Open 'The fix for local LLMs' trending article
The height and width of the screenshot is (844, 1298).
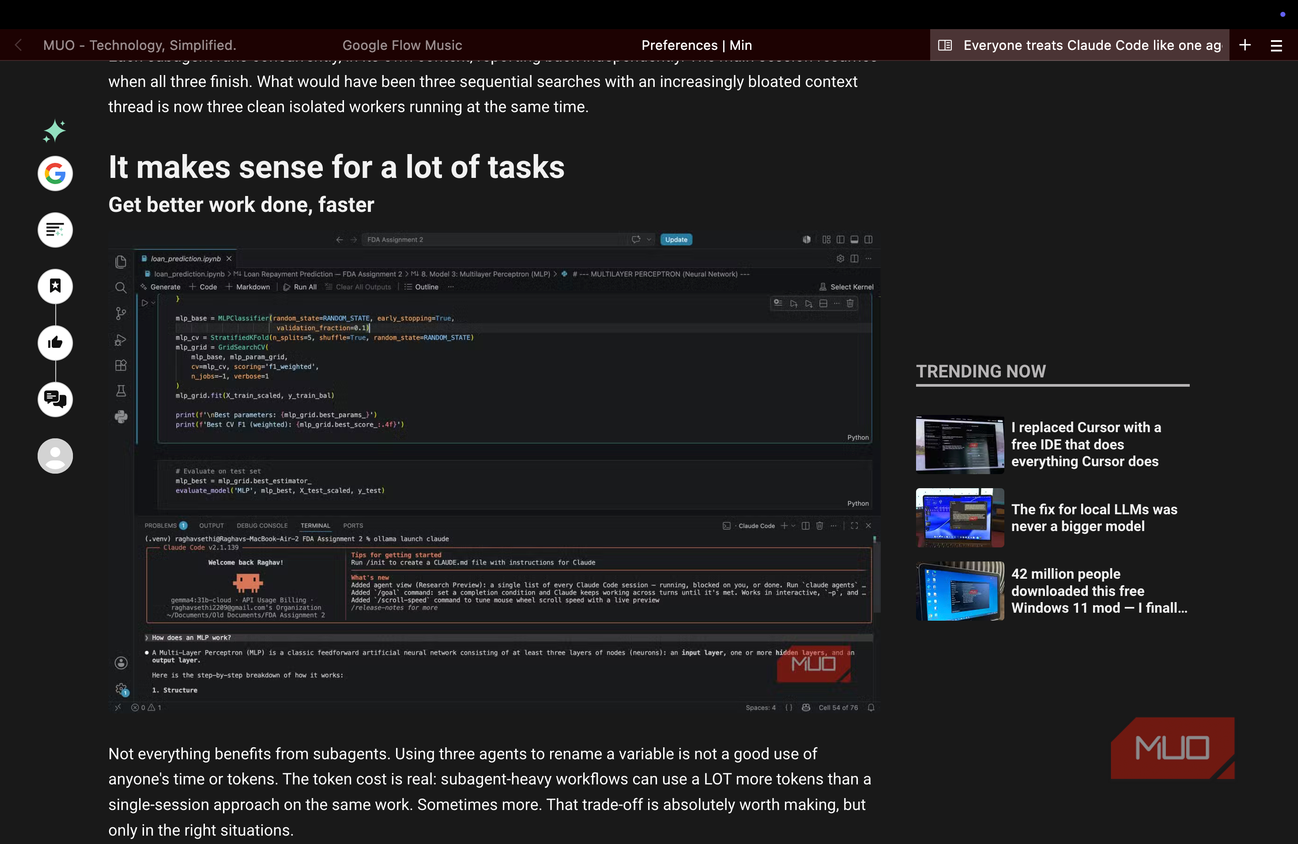1094,518
